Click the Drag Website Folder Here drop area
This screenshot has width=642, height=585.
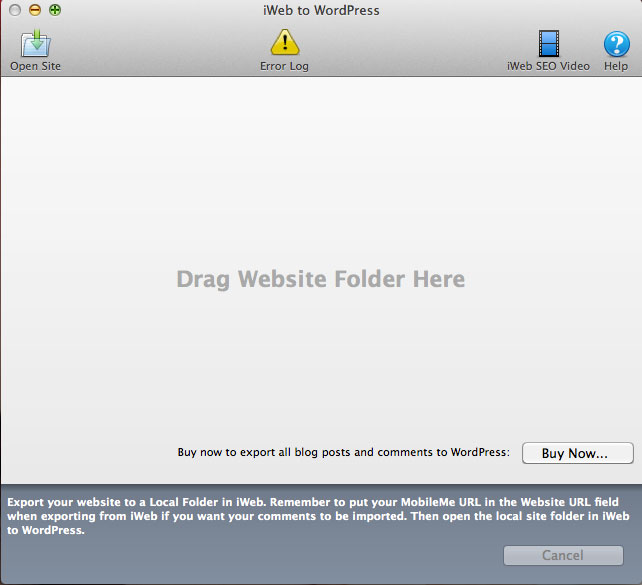(x=321, y=280)
